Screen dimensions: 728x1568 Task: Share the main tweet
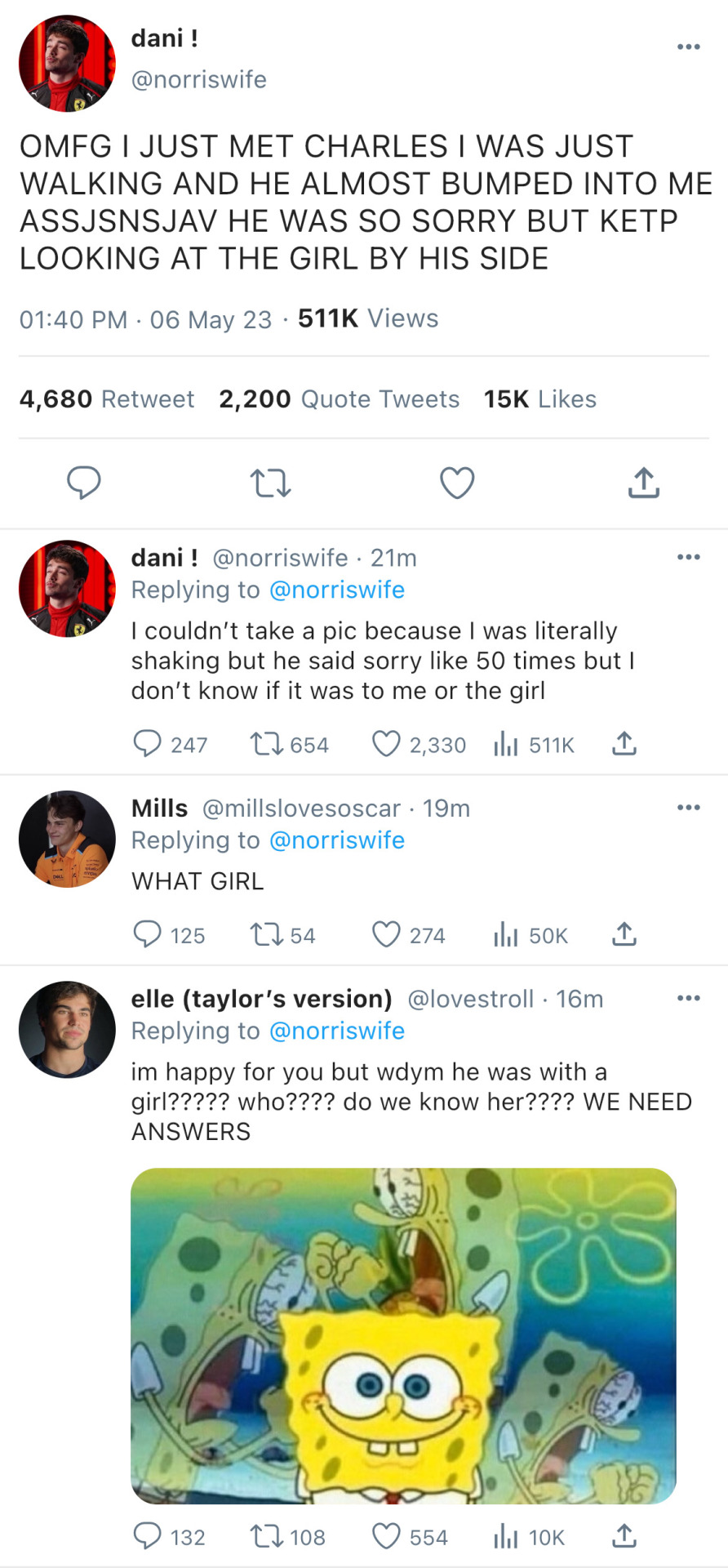tap(644, 483)
